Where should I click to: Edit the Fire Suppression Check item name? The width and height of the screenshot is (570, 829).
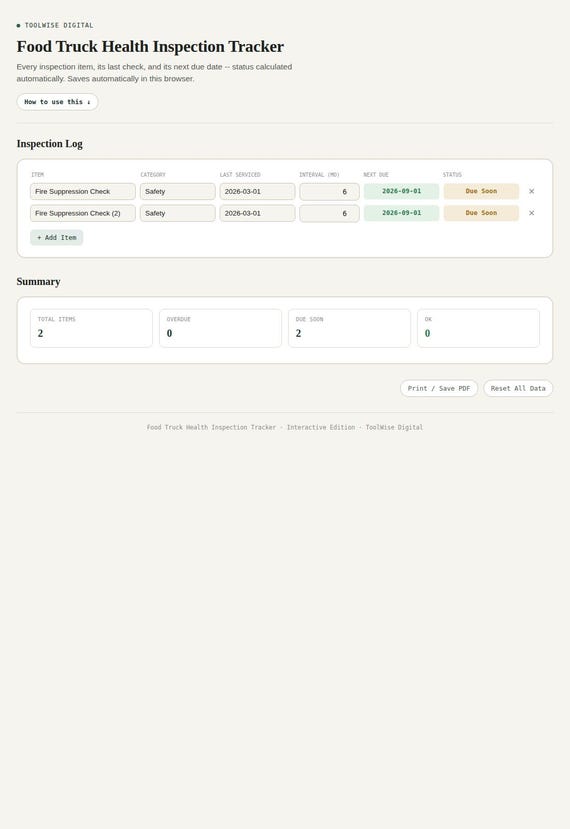tap(82, 191)
